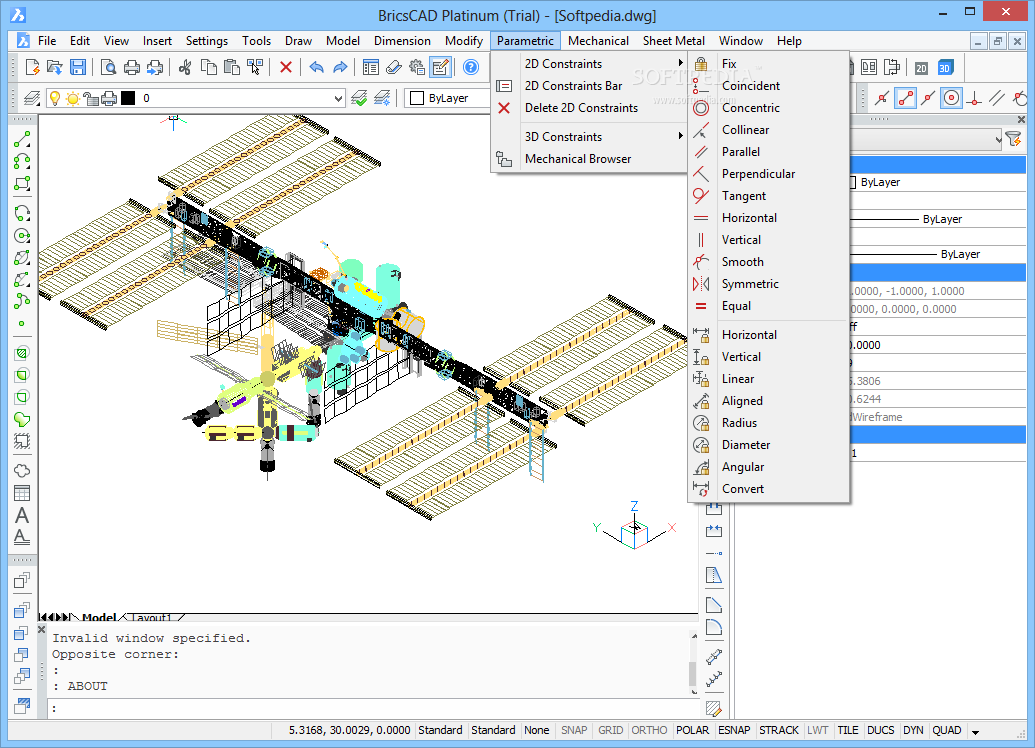Click the white ByLayer toolbar color swatch
The width and height of the screenshot is (1035, 748).
coord(417,98)
